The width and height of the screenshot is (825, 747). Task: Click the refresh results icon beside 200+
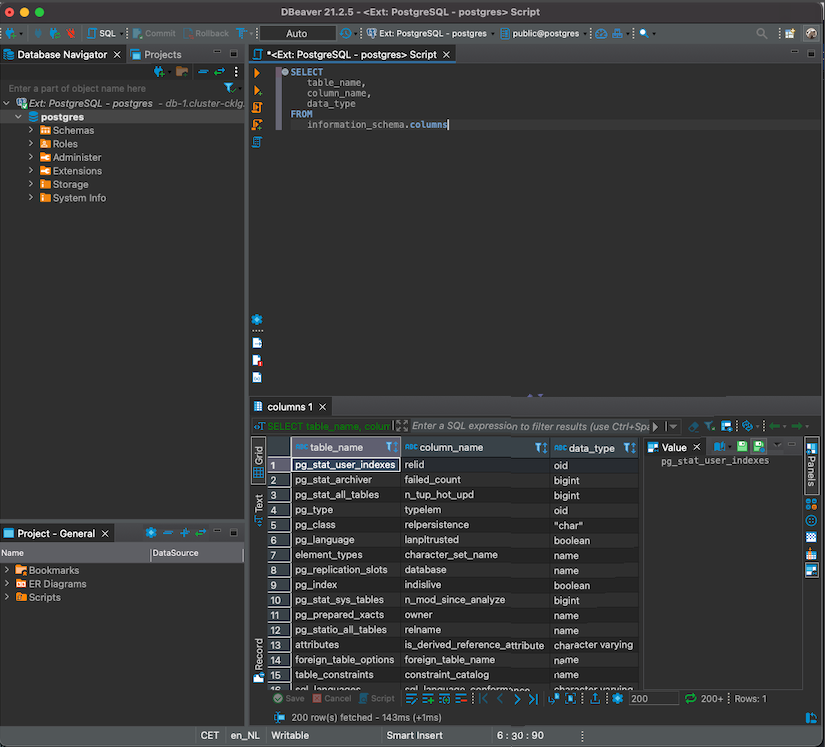coord(690,699)
